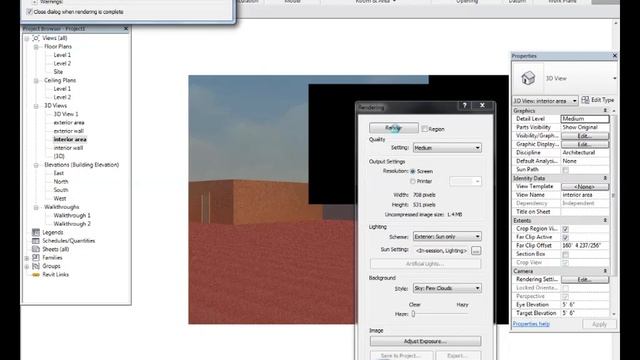Image resolution: width=640 pixels, height=360 pixels.
Task: Select exterior wall view
Action: 69,131
